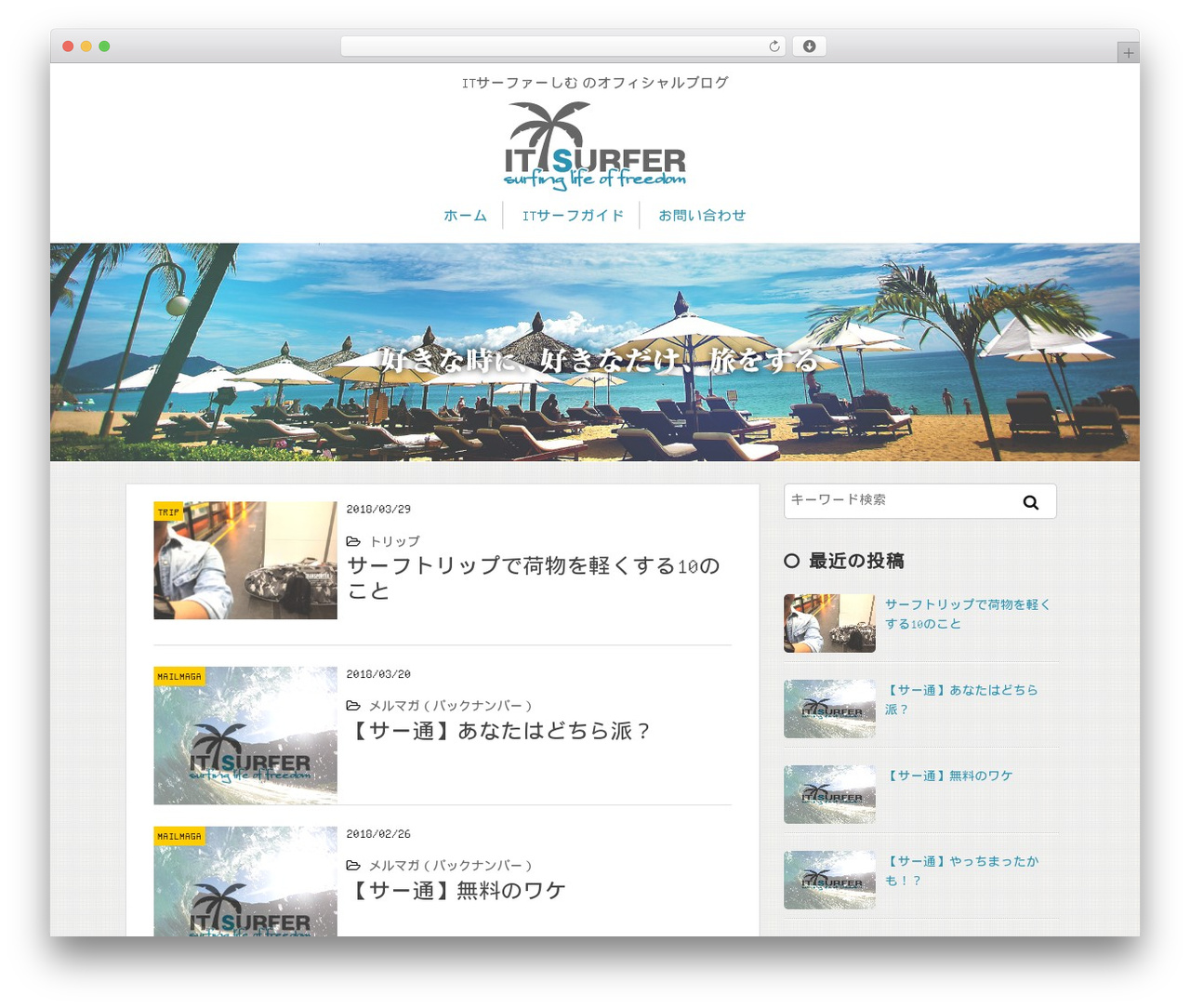The image size is (1190, 1008).
Task: Click MAILMAGA tag on あなたはどちら派 post
Action: point(179,676)
